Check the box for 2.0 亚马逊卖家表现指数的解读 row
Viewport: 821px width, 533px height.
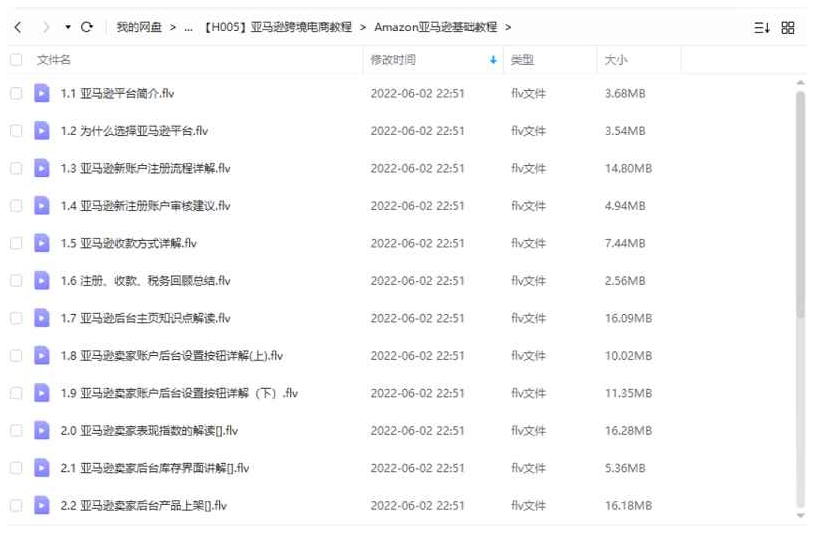point(16,430)
